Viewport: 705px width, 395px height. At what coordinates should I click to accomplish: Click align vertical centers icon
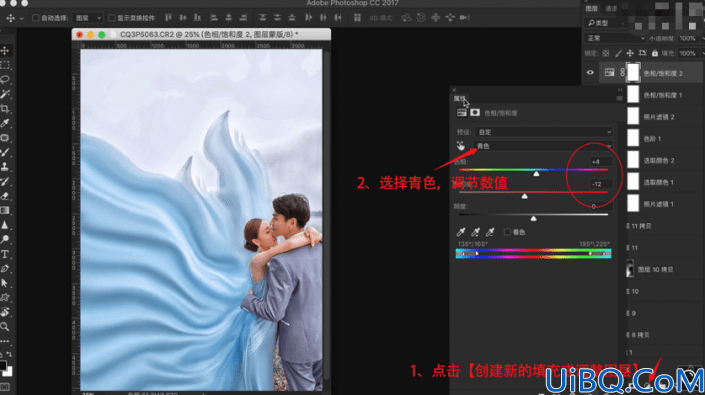click(x=183, y=18)
